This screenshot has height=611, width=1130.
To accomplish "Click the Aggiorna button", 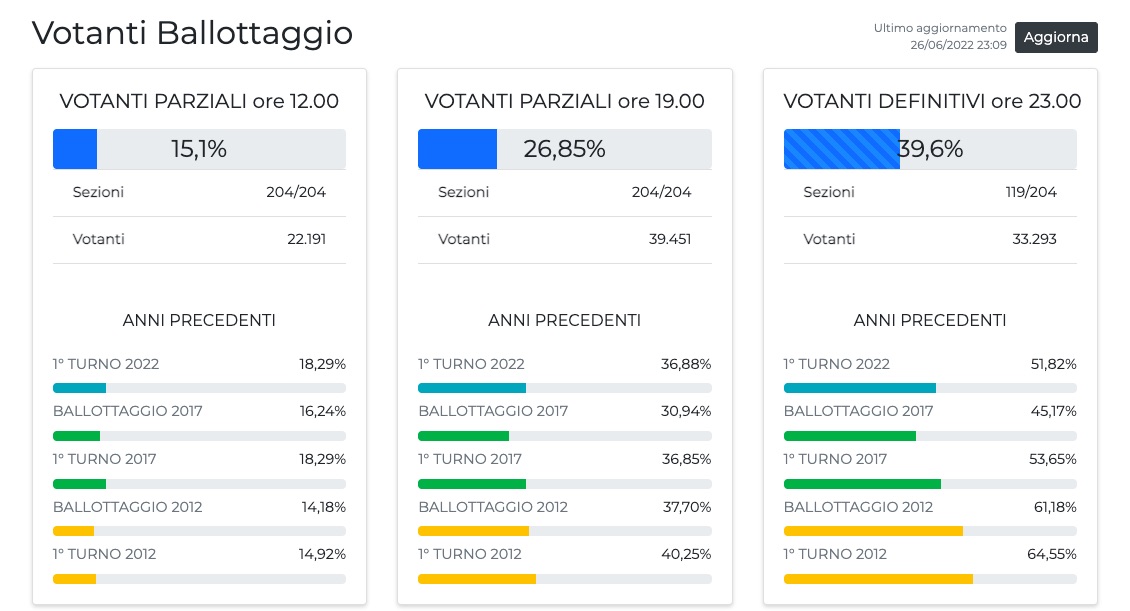I will 1056,37.
